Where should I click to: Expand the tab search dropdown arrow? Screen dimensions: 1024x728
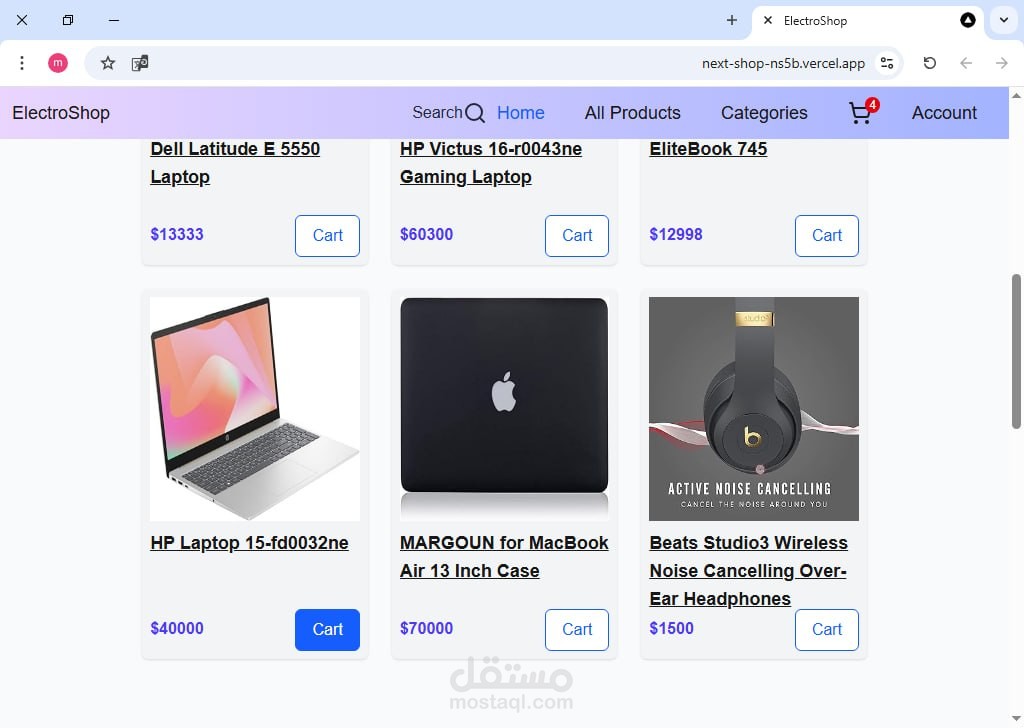(x=1004, y=20)
